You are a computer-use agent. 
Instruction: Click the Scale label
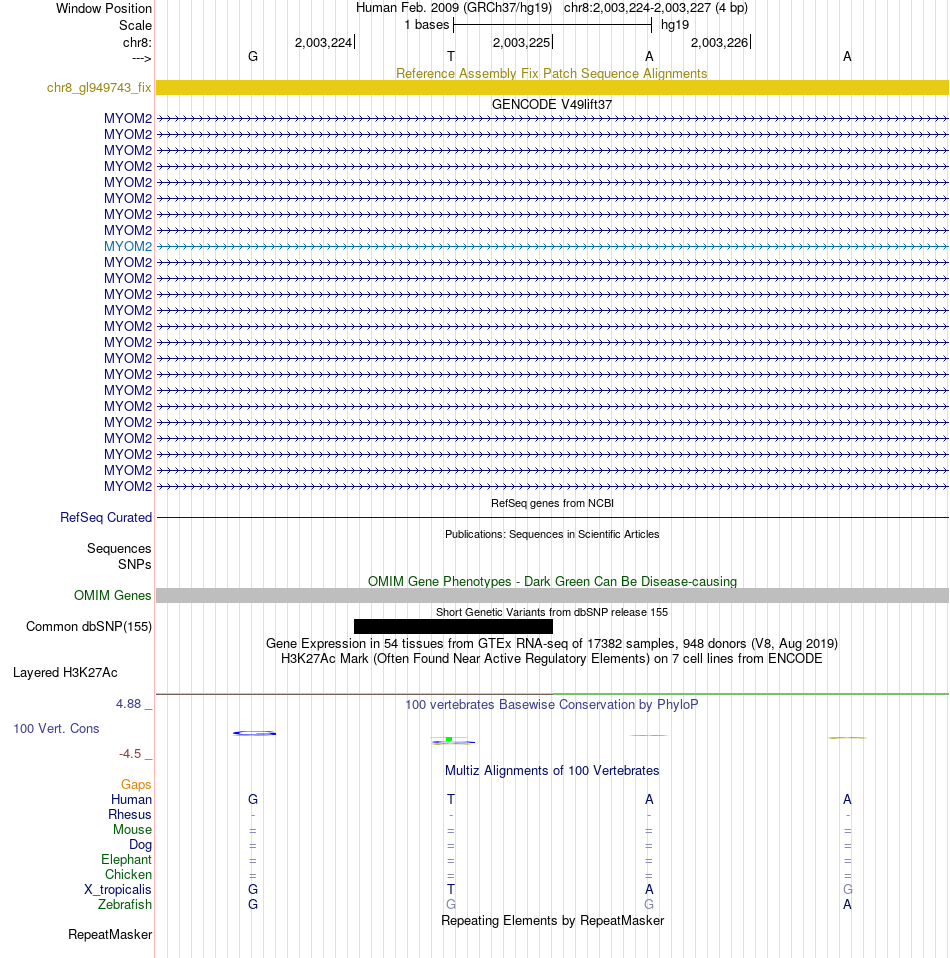tap(135, 26)
